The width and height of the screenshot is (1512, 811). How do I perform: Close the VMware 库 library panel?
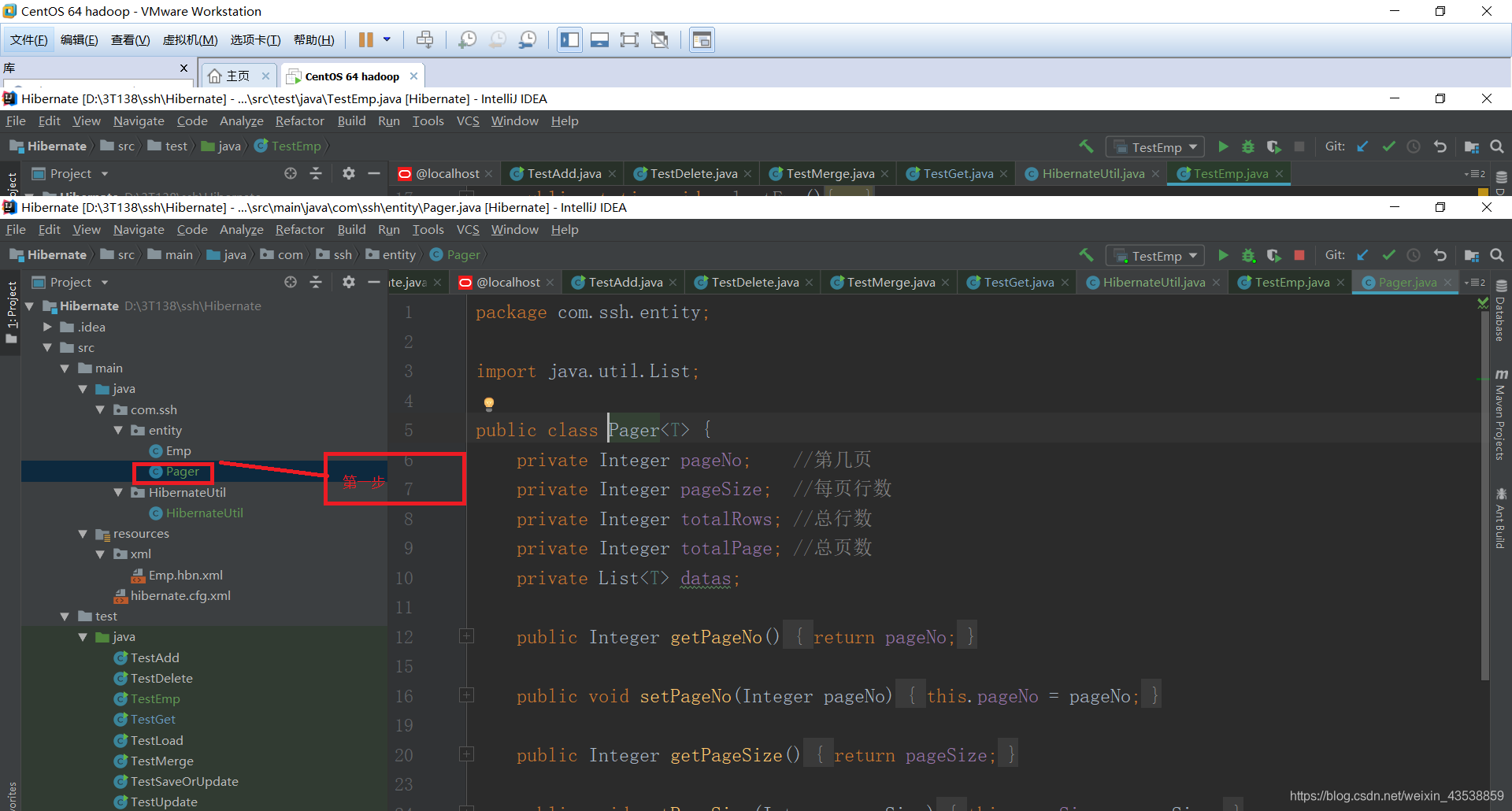[183, 69]
